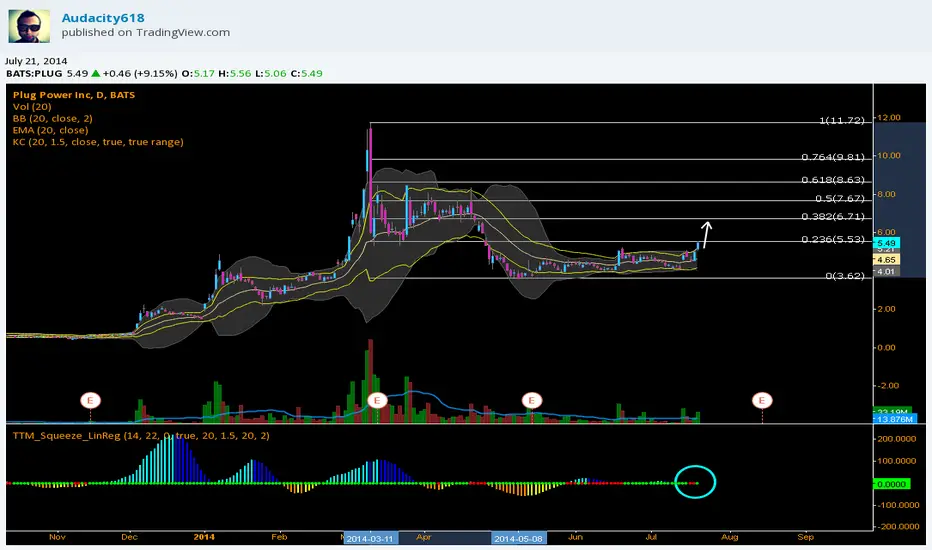Click the 0.618(8.63) Fibonacci level label

click(x=833, y=180)
